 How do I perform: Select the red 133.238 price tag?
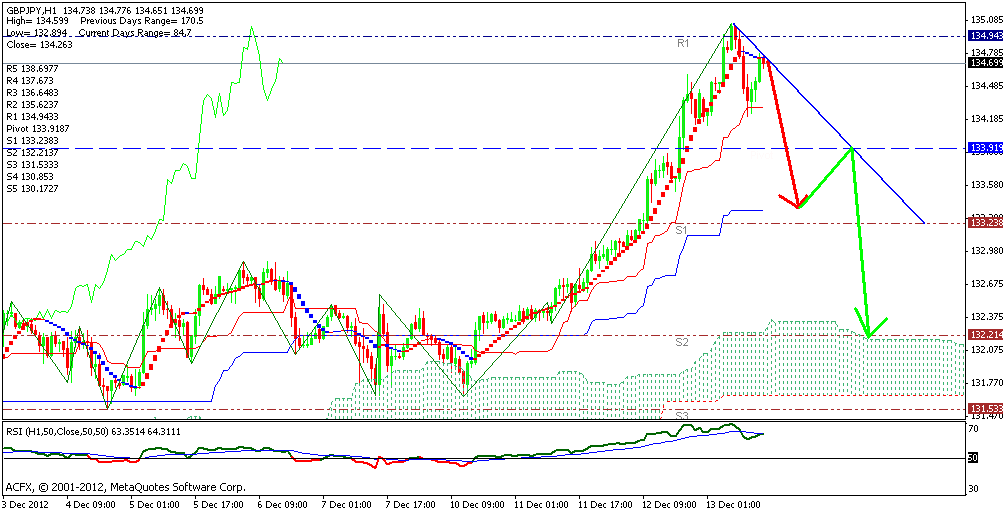pos(984,223)
